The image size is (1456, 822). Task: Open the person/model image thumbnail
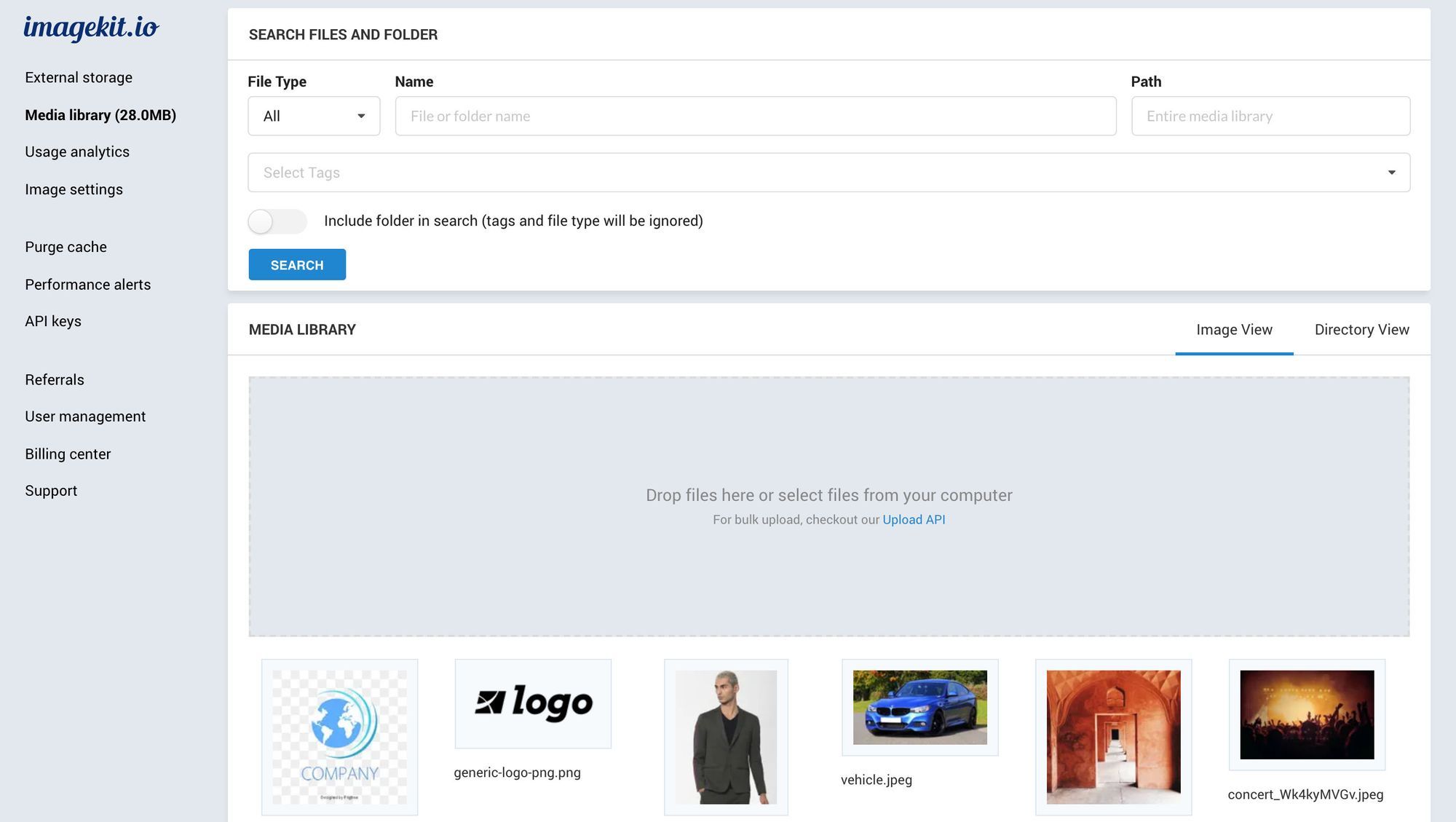726,736
